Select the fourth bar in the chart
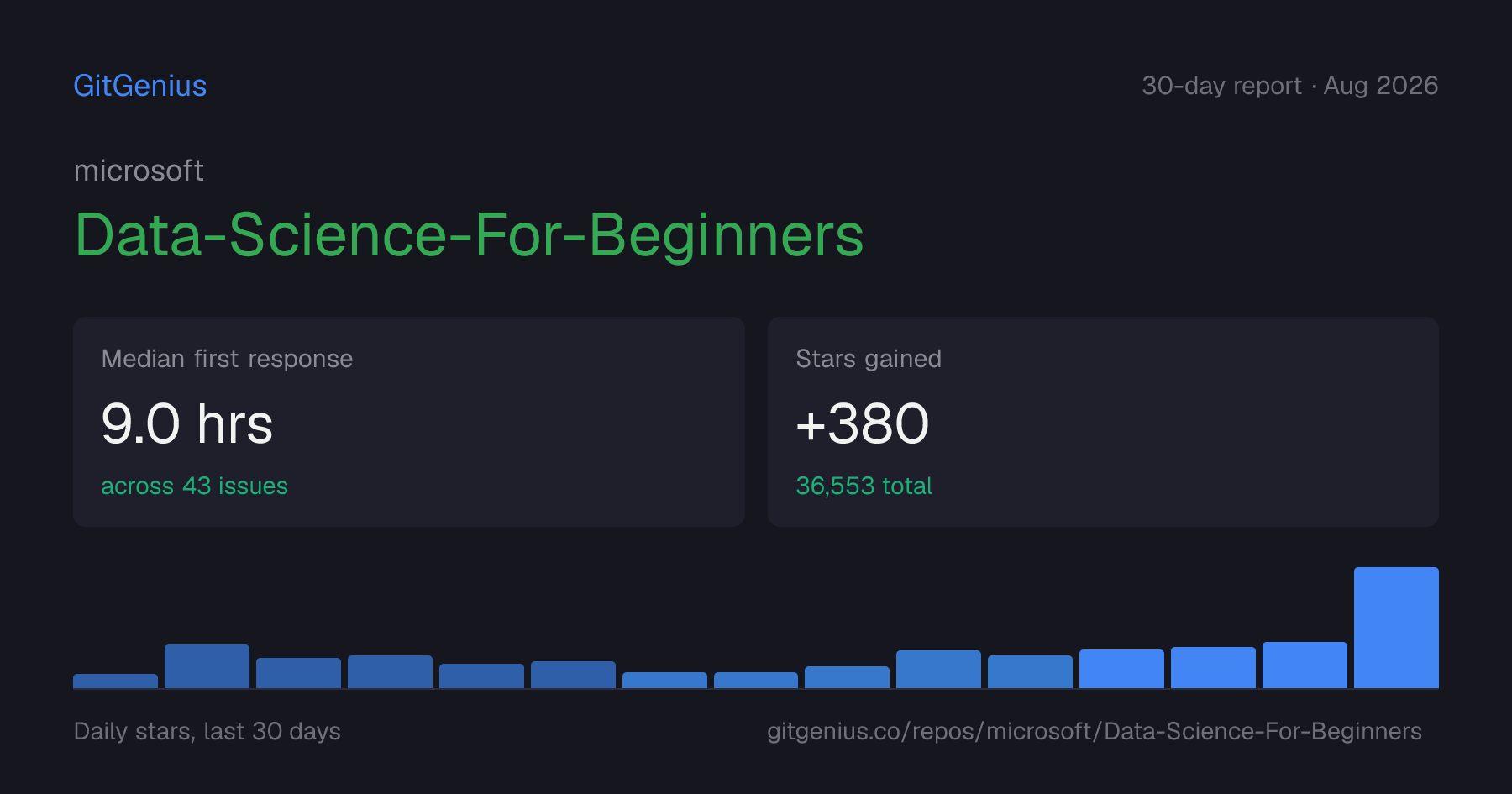1512x794 pixels. [390, 671]
